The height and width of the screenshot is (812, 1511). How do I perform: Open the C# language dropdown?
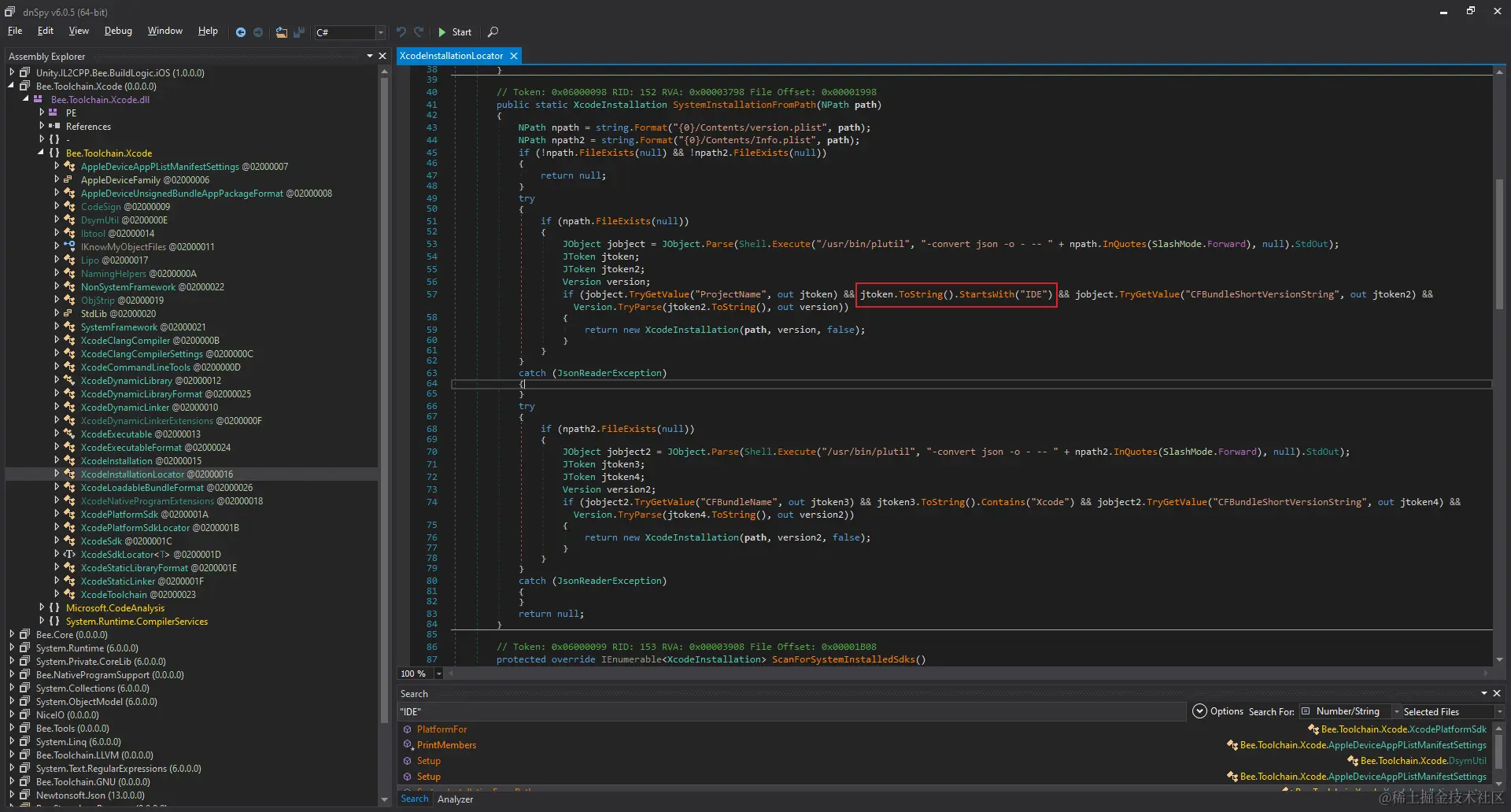380,32
